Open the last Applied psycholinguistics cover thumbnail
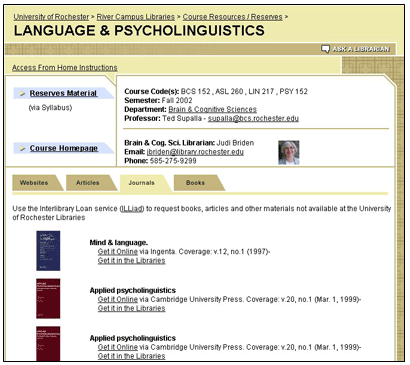The image size is (410, 365). (x=48, y=344)
